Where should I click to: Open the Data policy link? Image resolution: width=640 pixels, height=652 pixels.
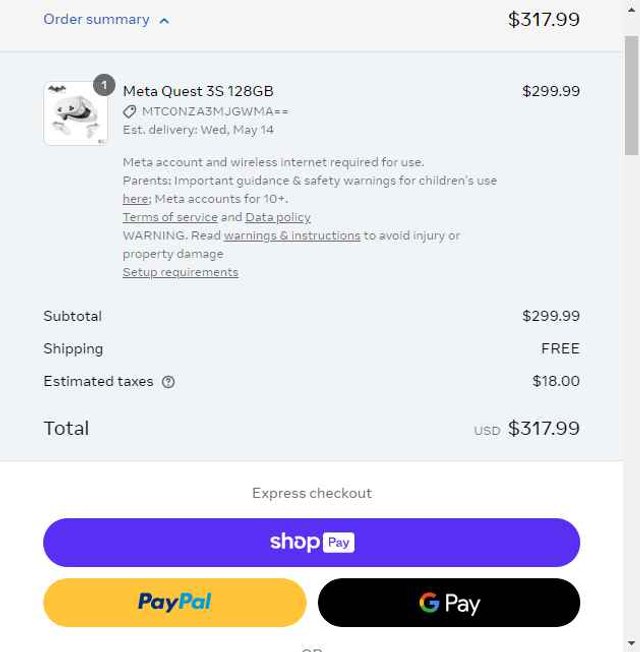pyautogui.click(x=278, y=217)
